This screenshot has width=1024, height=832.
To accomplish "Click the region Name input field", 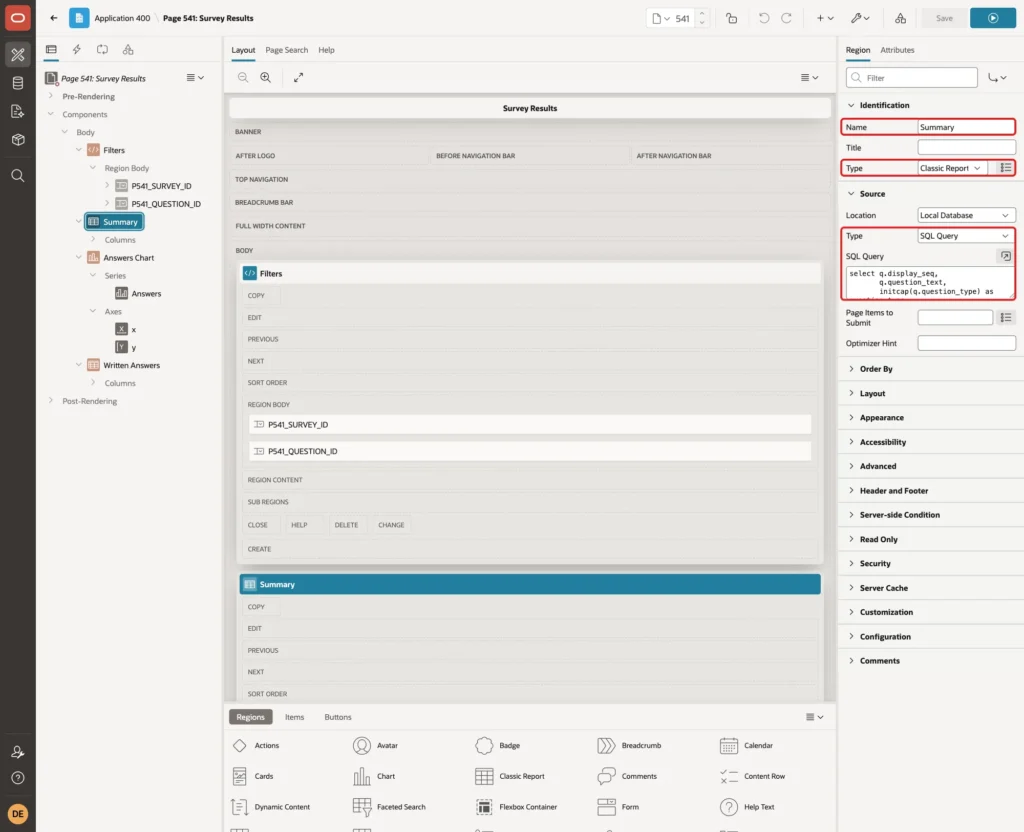I will pyautogui.click(x=965, y=127).
